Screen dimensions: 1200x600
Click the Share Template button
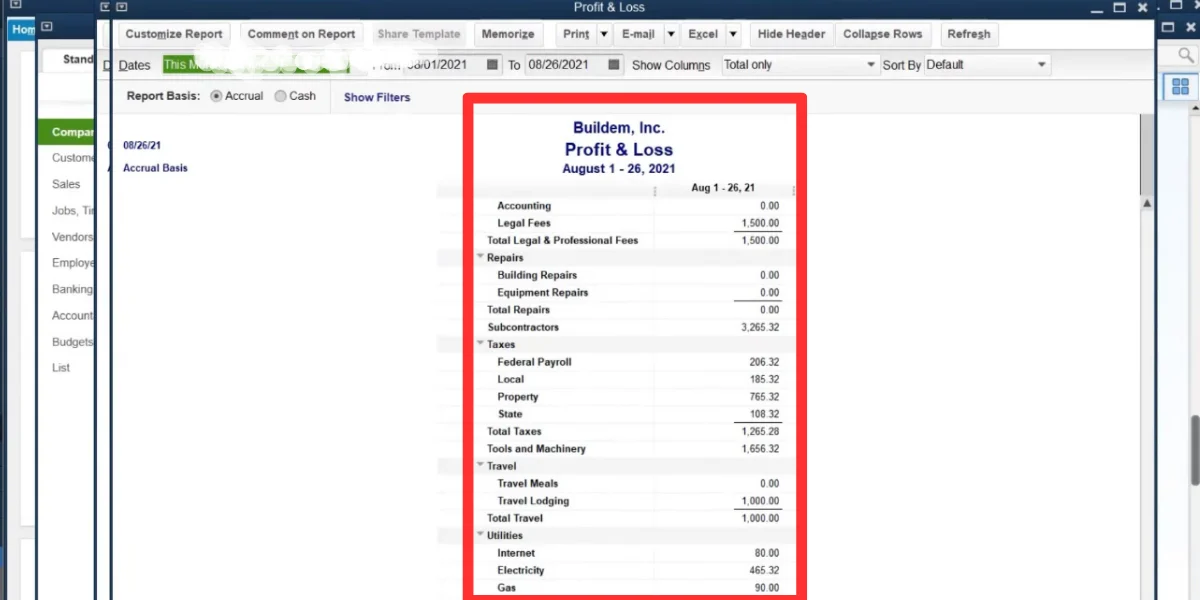pyautogui.click(x=418, y=34)
